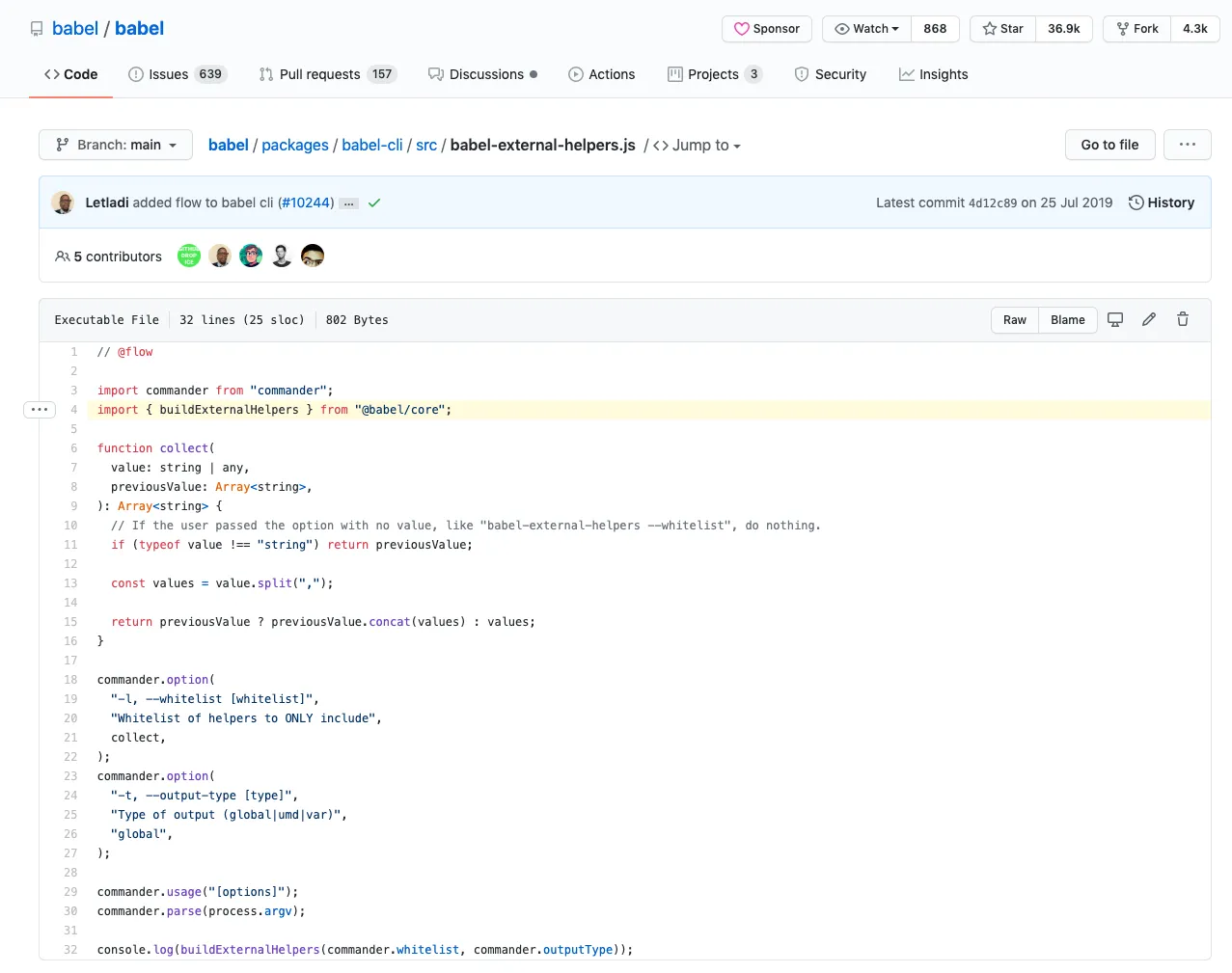
Task: Star the babel repository
Action: click(1003, 29)
